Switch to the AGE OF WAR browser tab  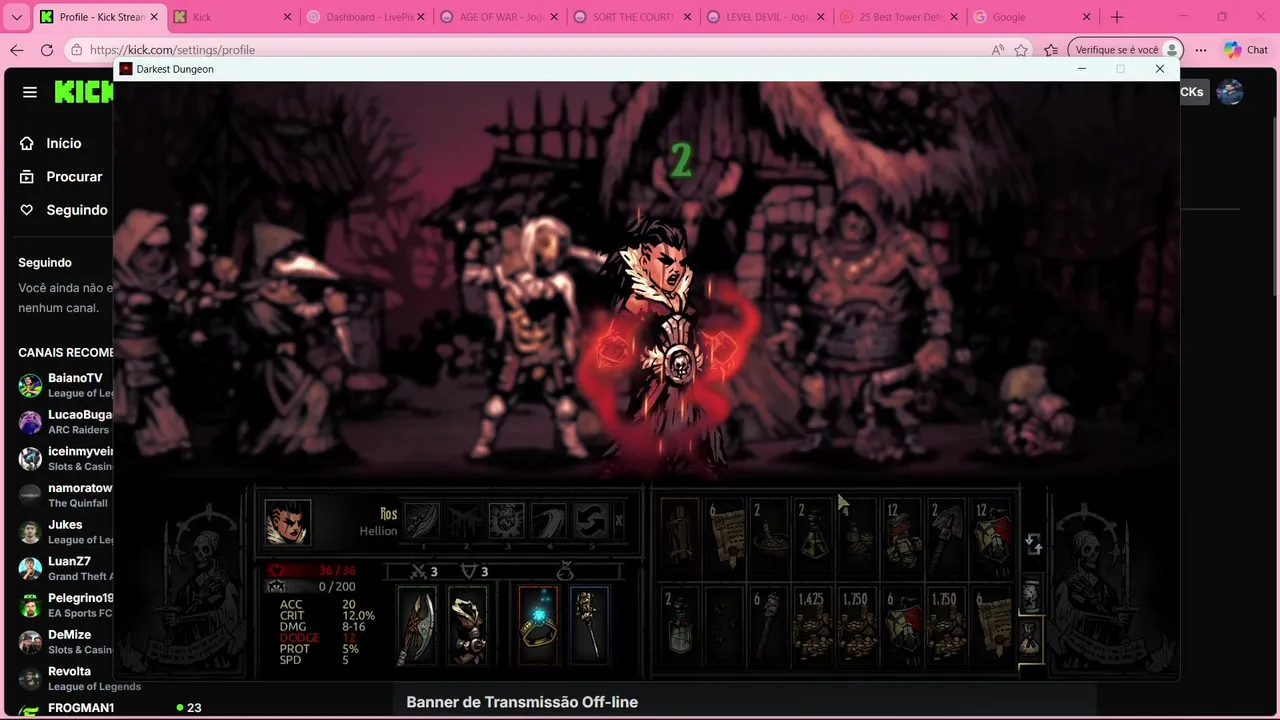(498, 17)
